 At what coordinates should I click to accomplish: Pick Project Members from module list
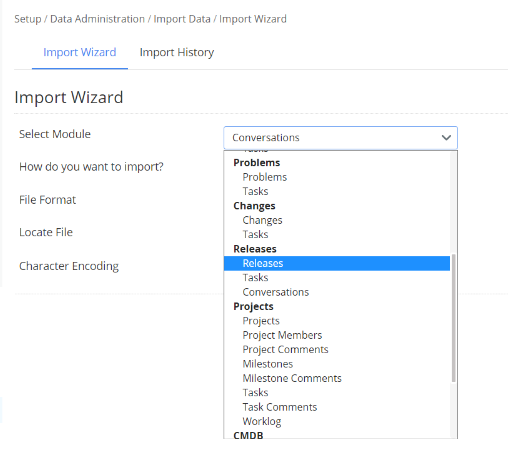coord(282,335)
